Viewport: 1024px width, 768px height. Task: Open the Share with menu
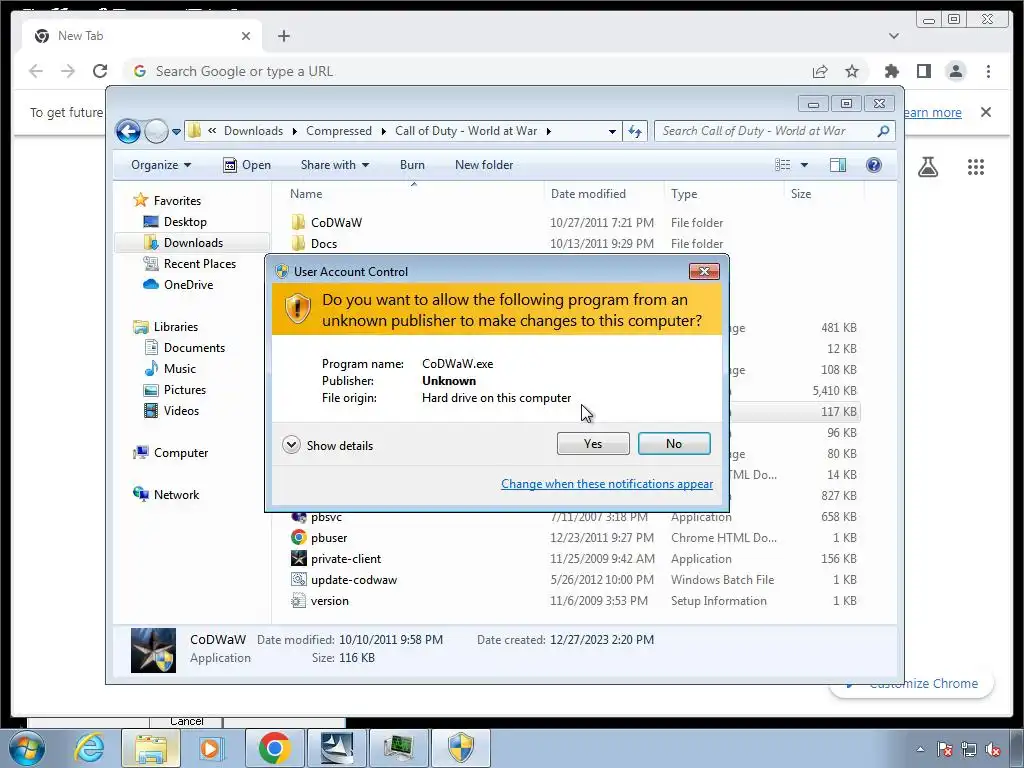point(335,165)
